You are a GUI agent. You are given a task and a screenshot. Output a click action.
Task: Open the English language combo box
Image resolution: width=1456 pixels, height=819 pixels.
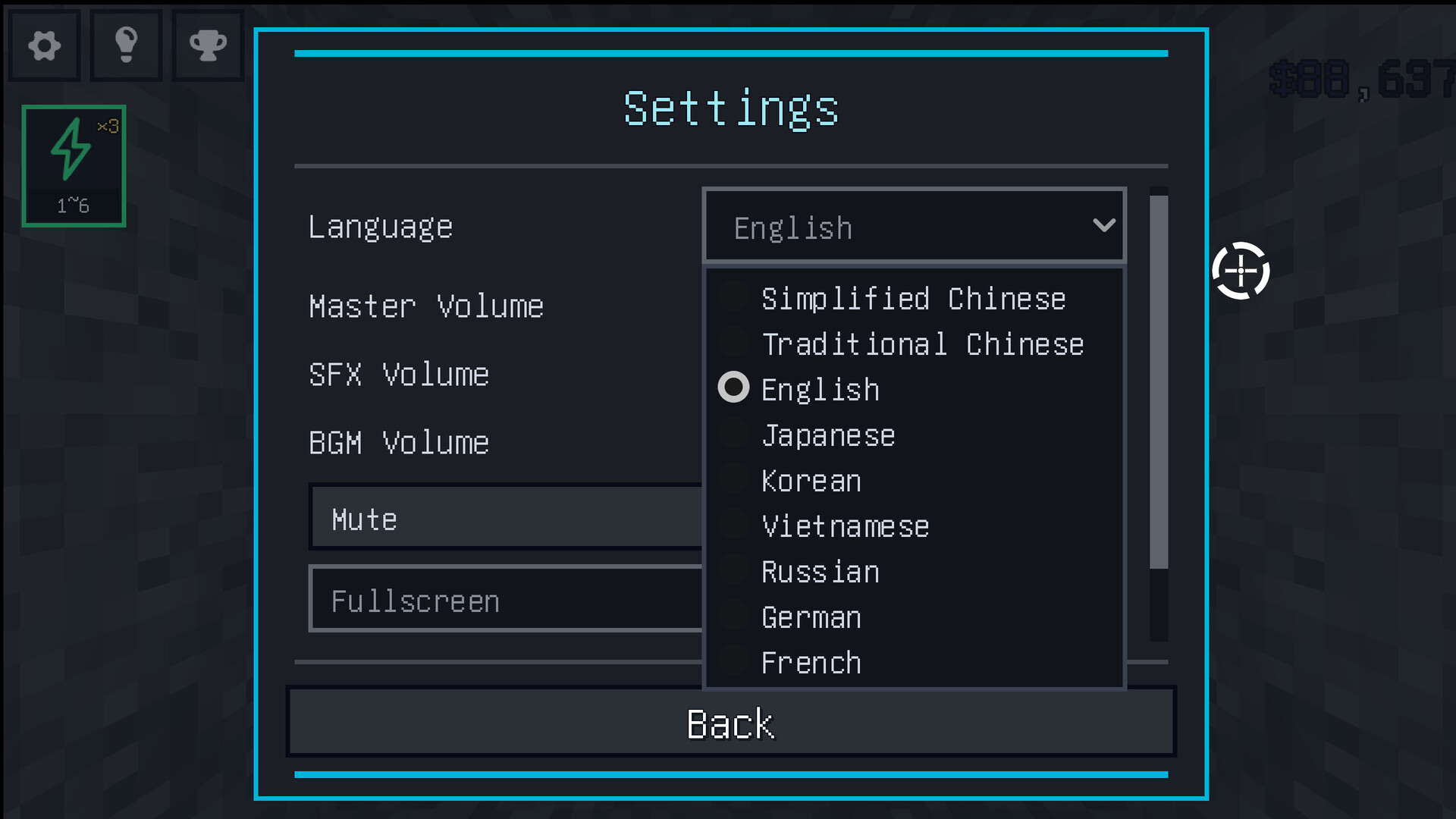914,226
